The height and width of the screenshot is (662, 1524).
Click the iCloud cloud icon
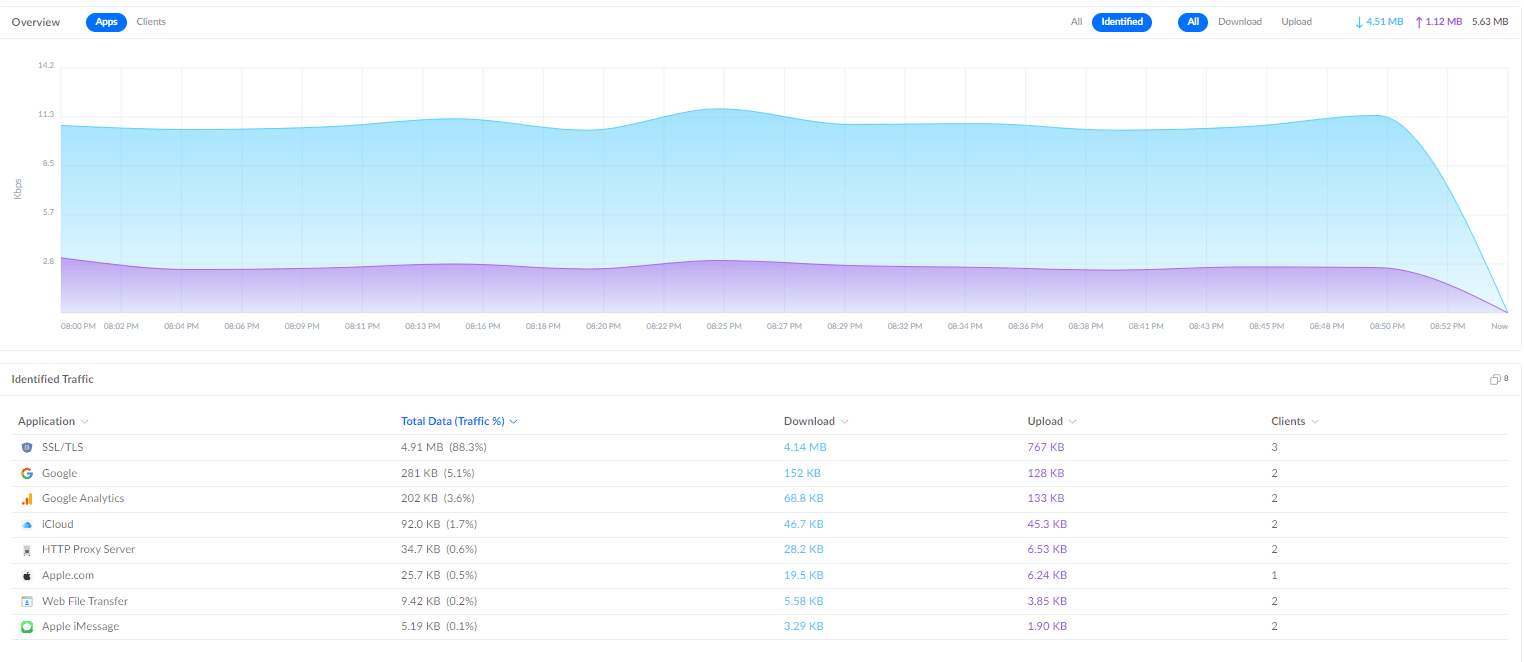pos(27,524)
